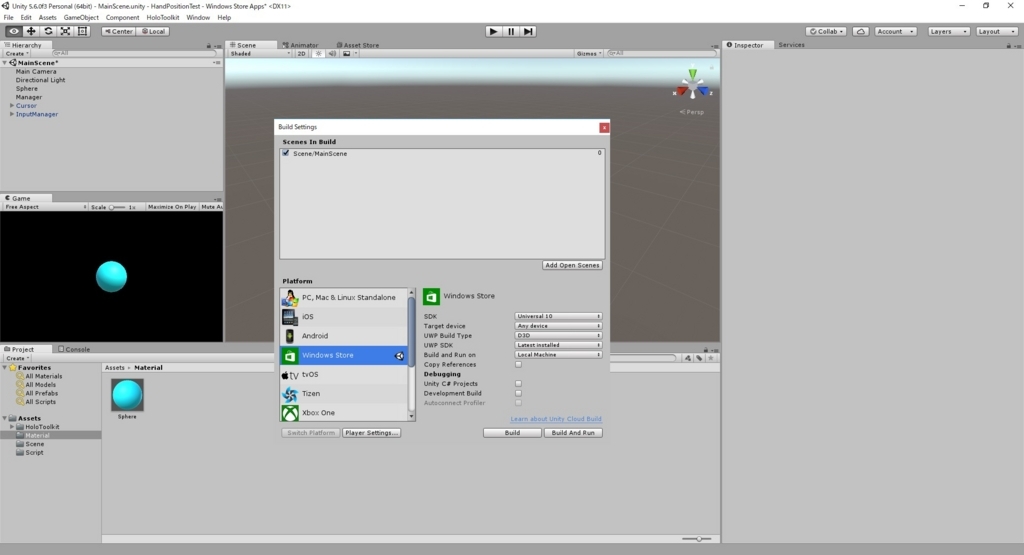Toggle scene lighting icon
Image resolution: width=1024 pixels, height=555 pixels.
tap(318, 54)
